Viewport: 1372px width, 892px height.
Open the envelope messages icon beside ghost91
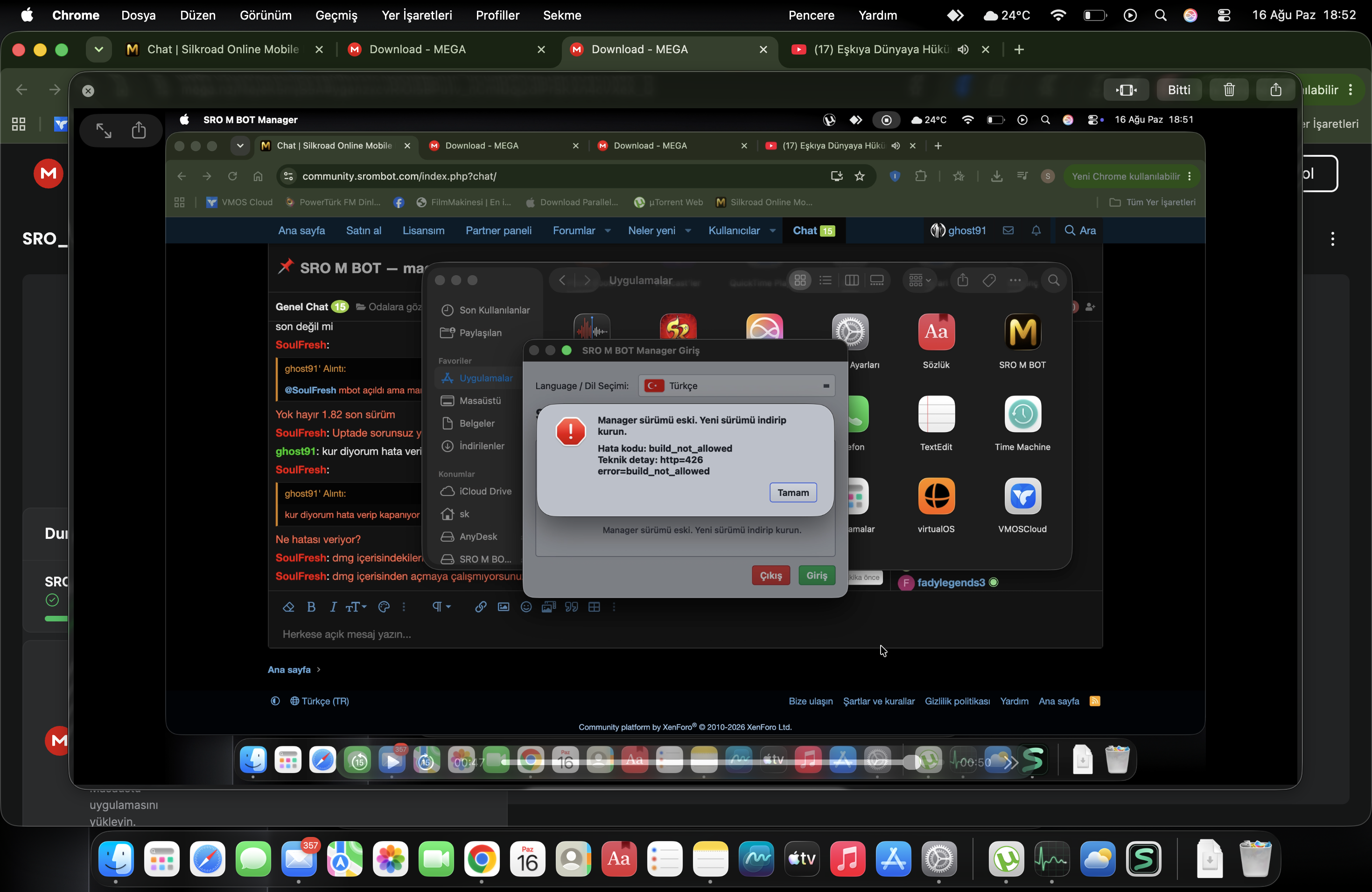pyautogui.click(x=1008, y=230)
